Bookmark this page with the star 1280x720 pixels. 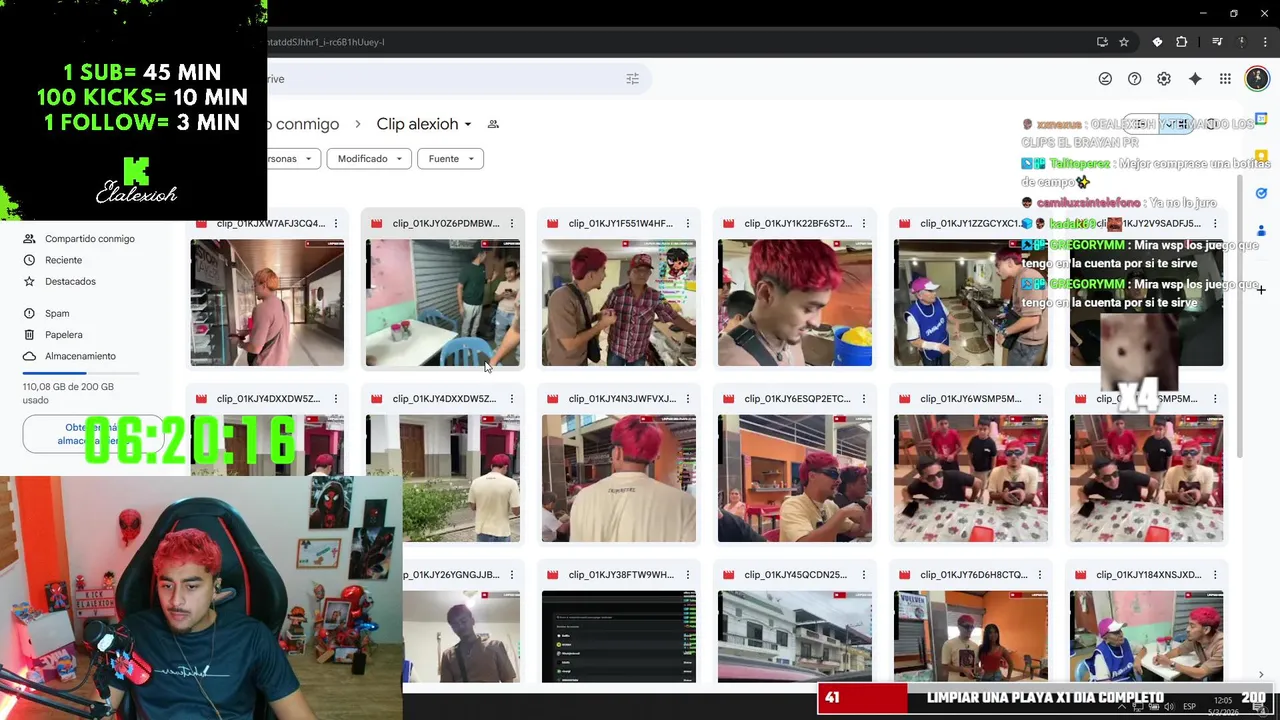(1124, 42)
